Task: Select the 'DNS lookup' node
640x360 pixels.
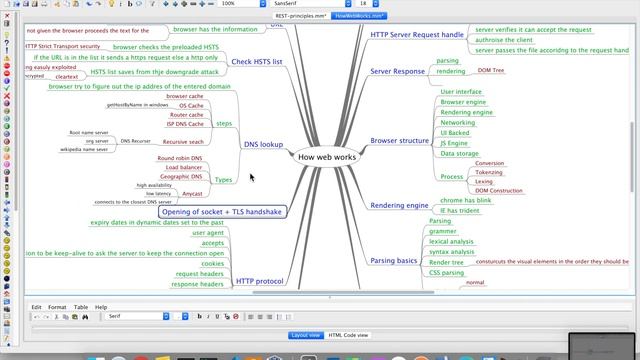Action: click(x=263, y=144)
